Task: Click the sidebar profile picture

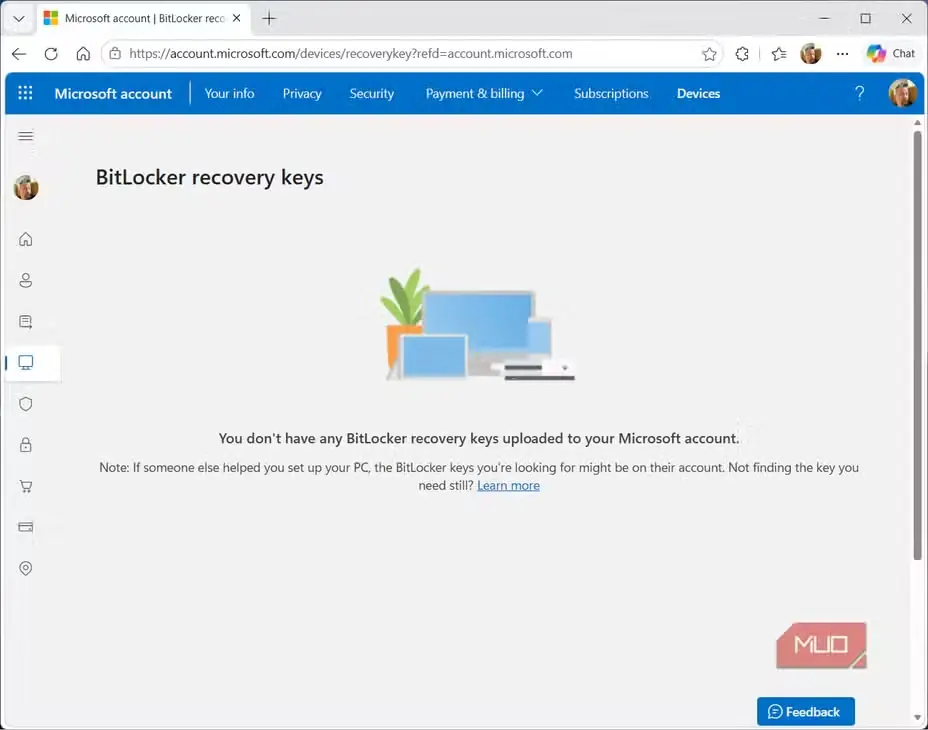Action: (25, 188)
